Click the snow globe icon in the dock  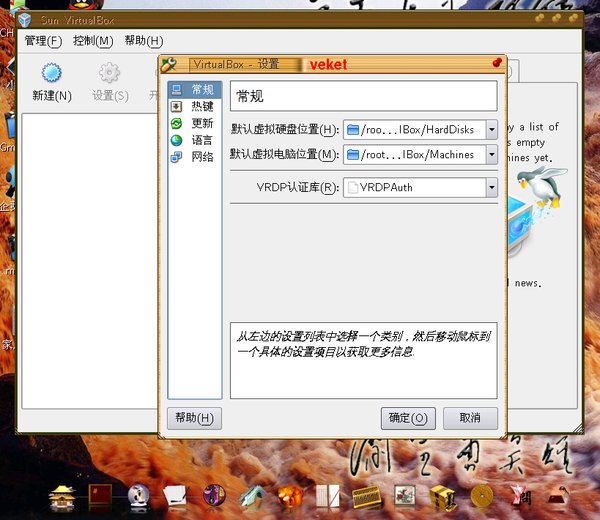pyautogui.click(x=139, y=496)
